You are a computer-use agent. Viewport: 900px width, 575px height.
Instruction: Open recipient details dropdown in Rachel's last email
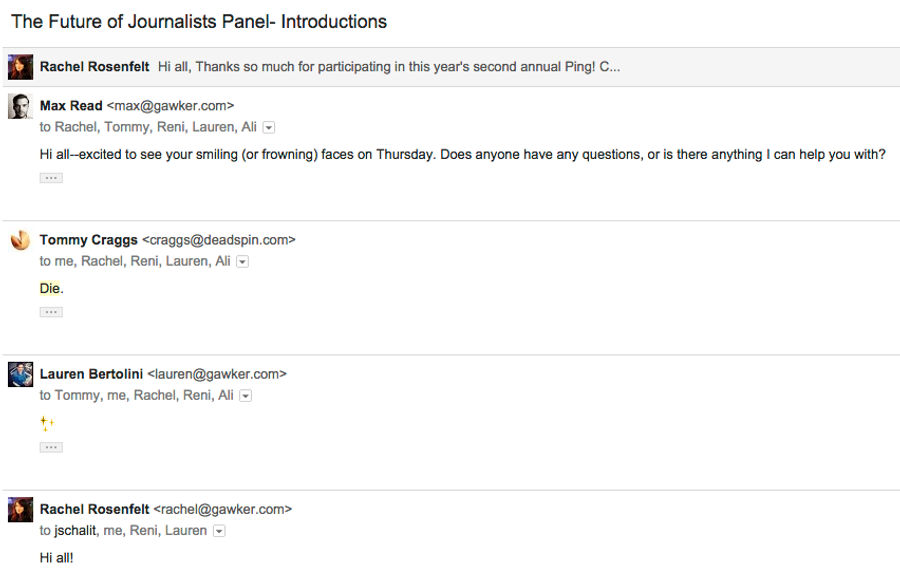coord(219,531)
